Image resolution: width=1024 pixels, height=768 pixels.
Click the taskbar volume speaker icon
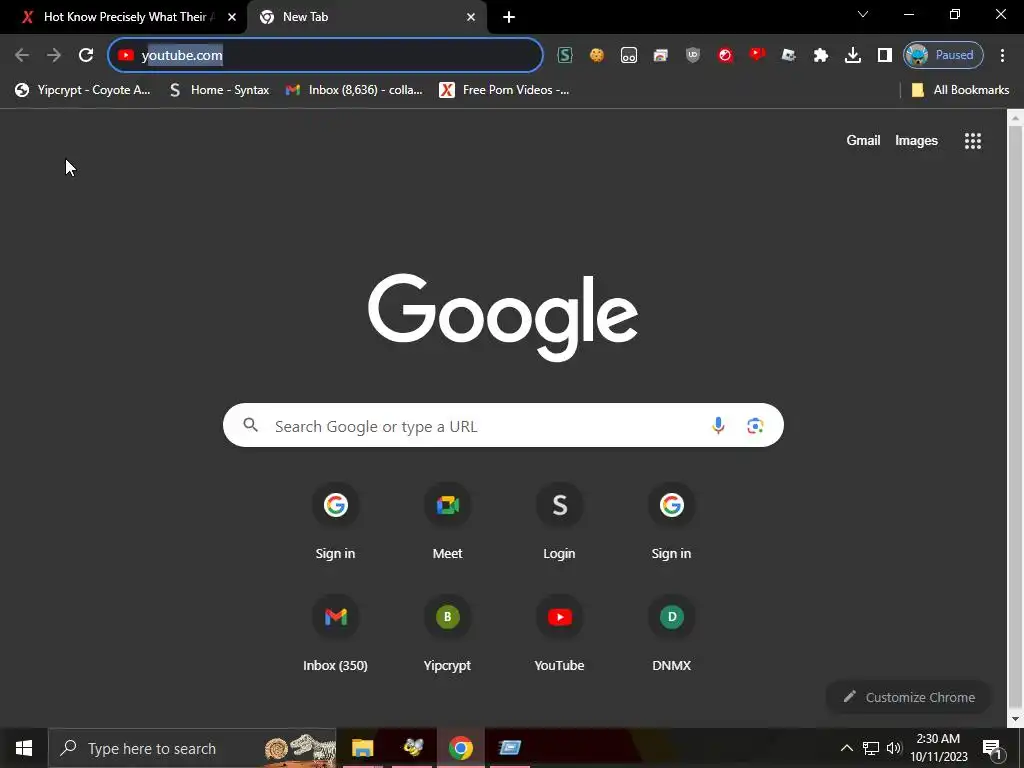(x=893, y=748)
